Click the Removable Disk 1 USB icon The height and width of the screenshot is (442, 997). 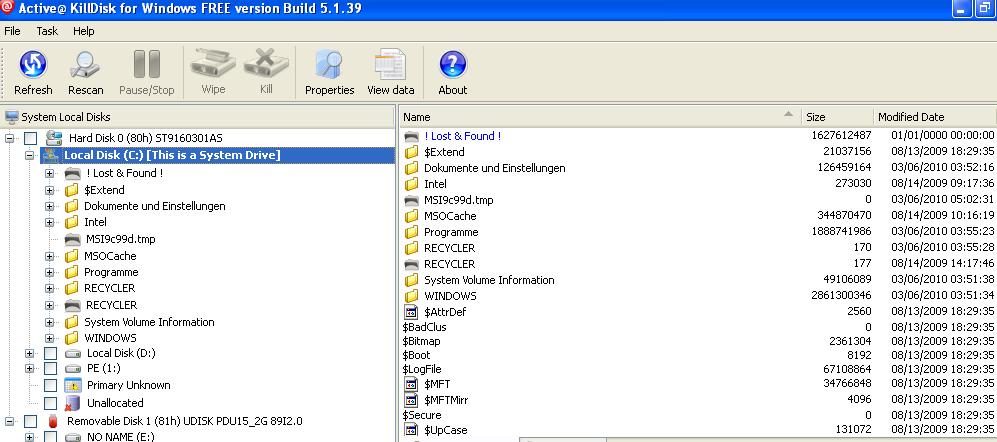pyautogui.click(x=53, y=421)
